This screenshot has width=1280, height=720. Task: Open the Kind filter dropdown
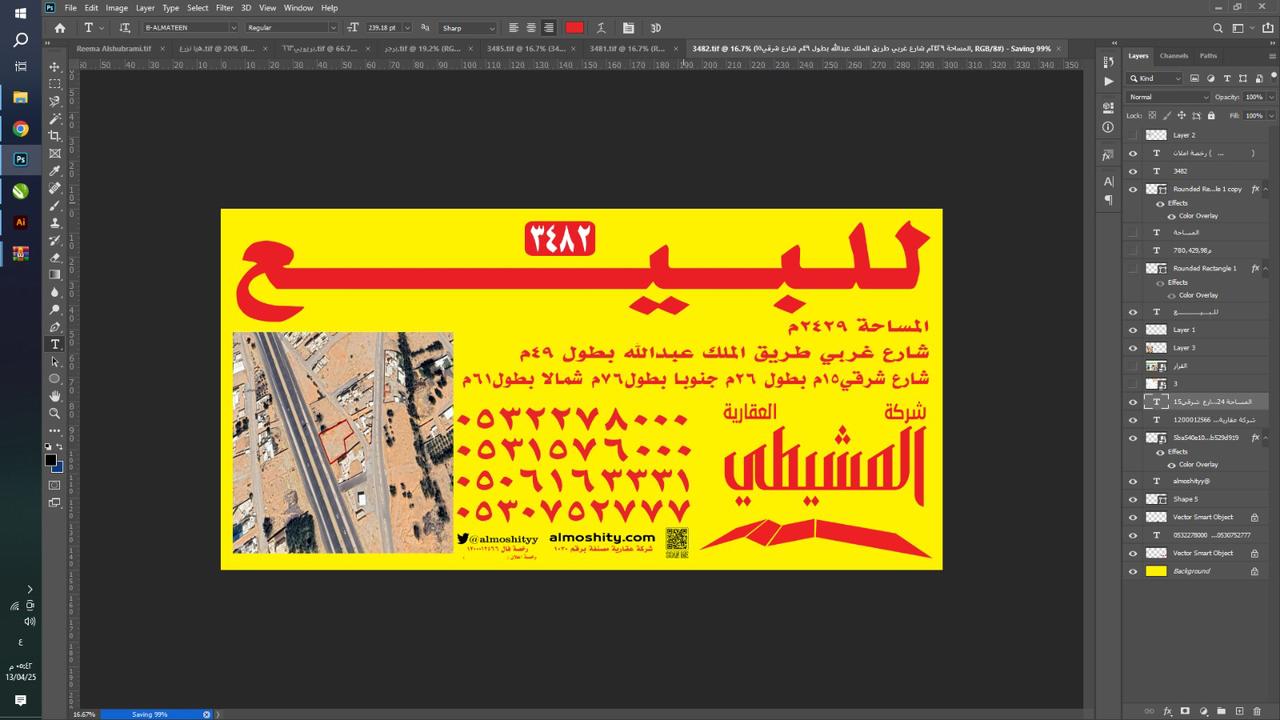1156,78
